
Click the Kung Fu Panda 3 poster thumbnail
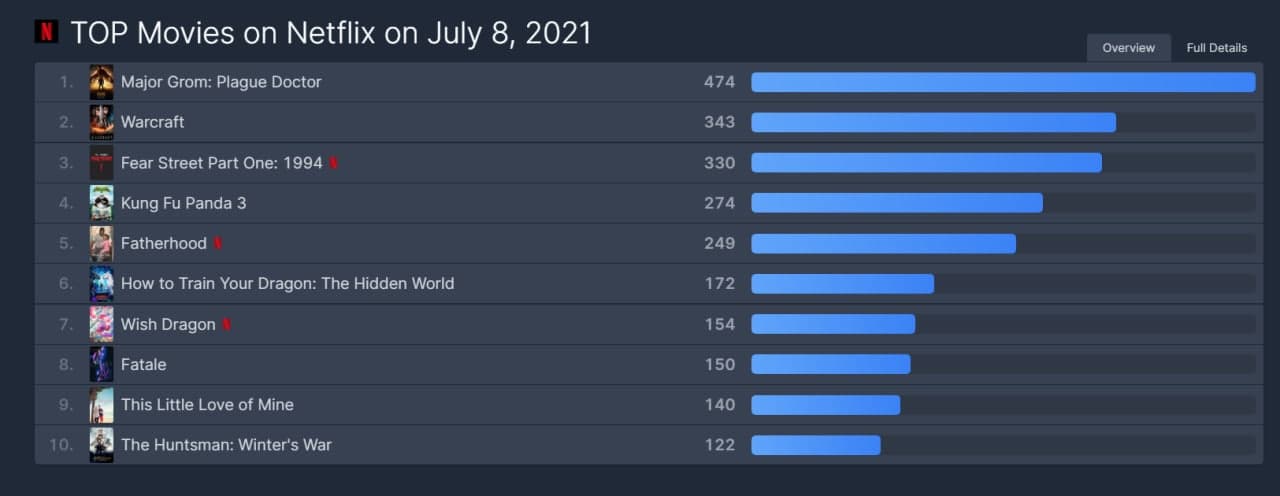coord(101,203)
